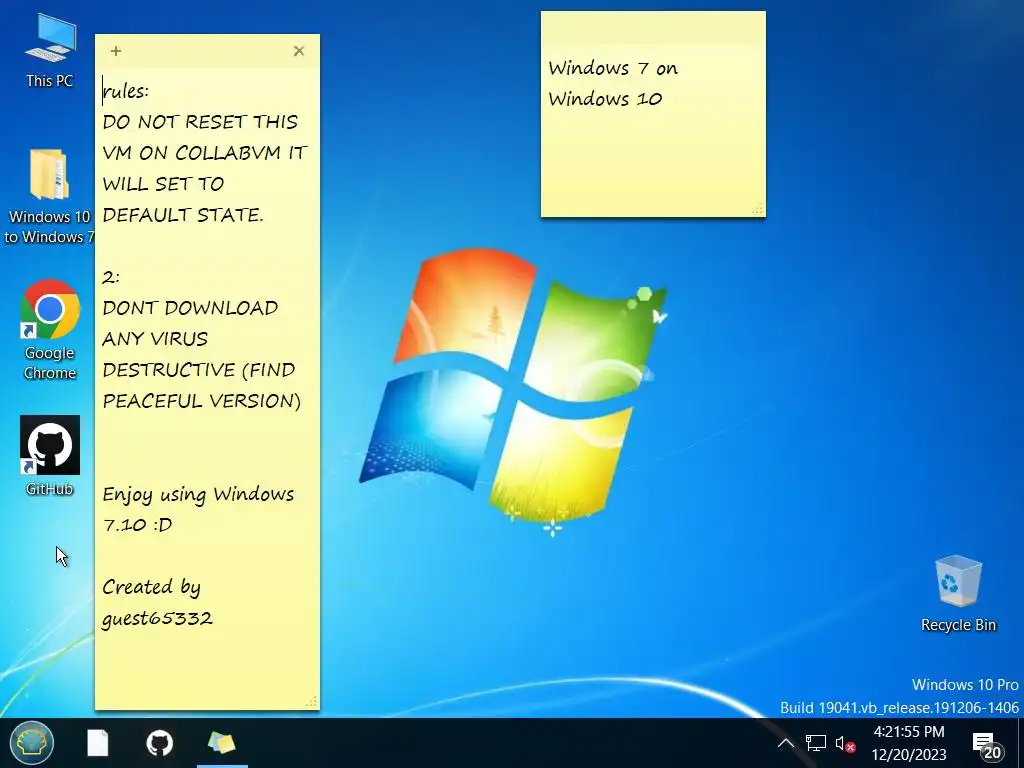Click the 'DO NOT RESET THIS' line
The image size is (1024, 768).
(x=200, y=122)
